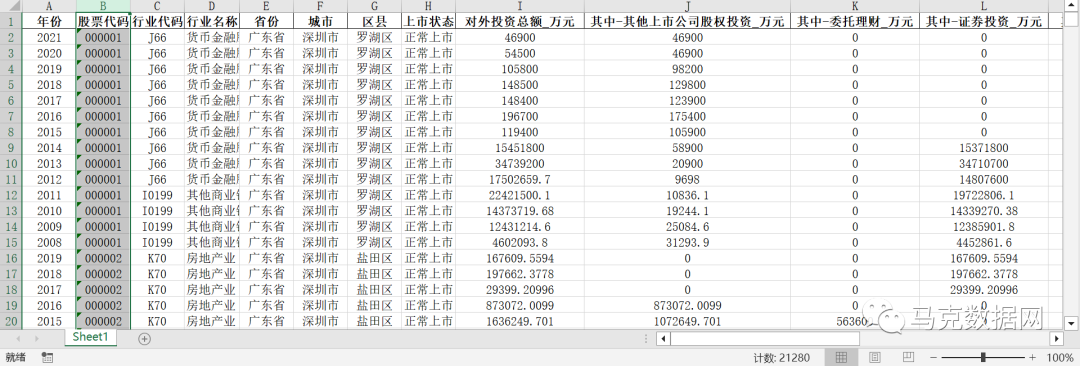Click horizontal scrollbar right arrow
This screenshot has width=1080, height=366.
coord(1057,338)
